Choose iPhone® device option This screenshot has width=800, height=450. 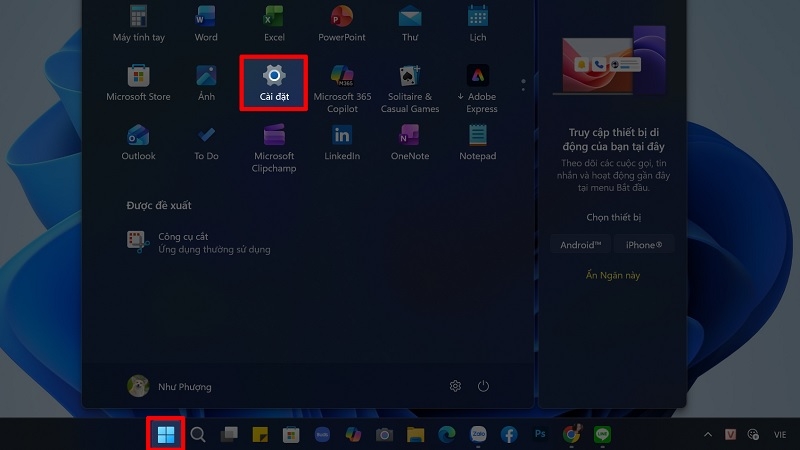click(x=644, y=245)
